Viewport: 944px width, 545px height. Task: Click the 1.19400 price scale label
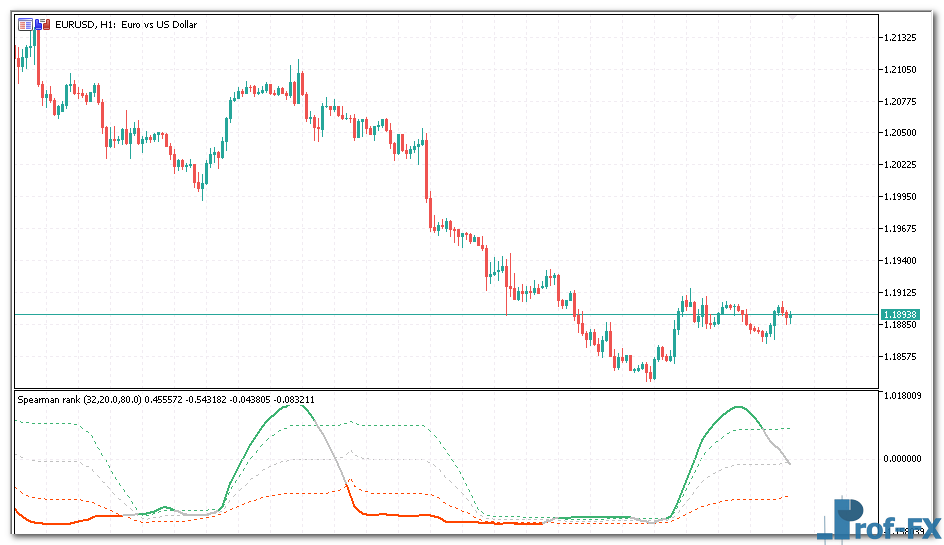click(902, 261)
